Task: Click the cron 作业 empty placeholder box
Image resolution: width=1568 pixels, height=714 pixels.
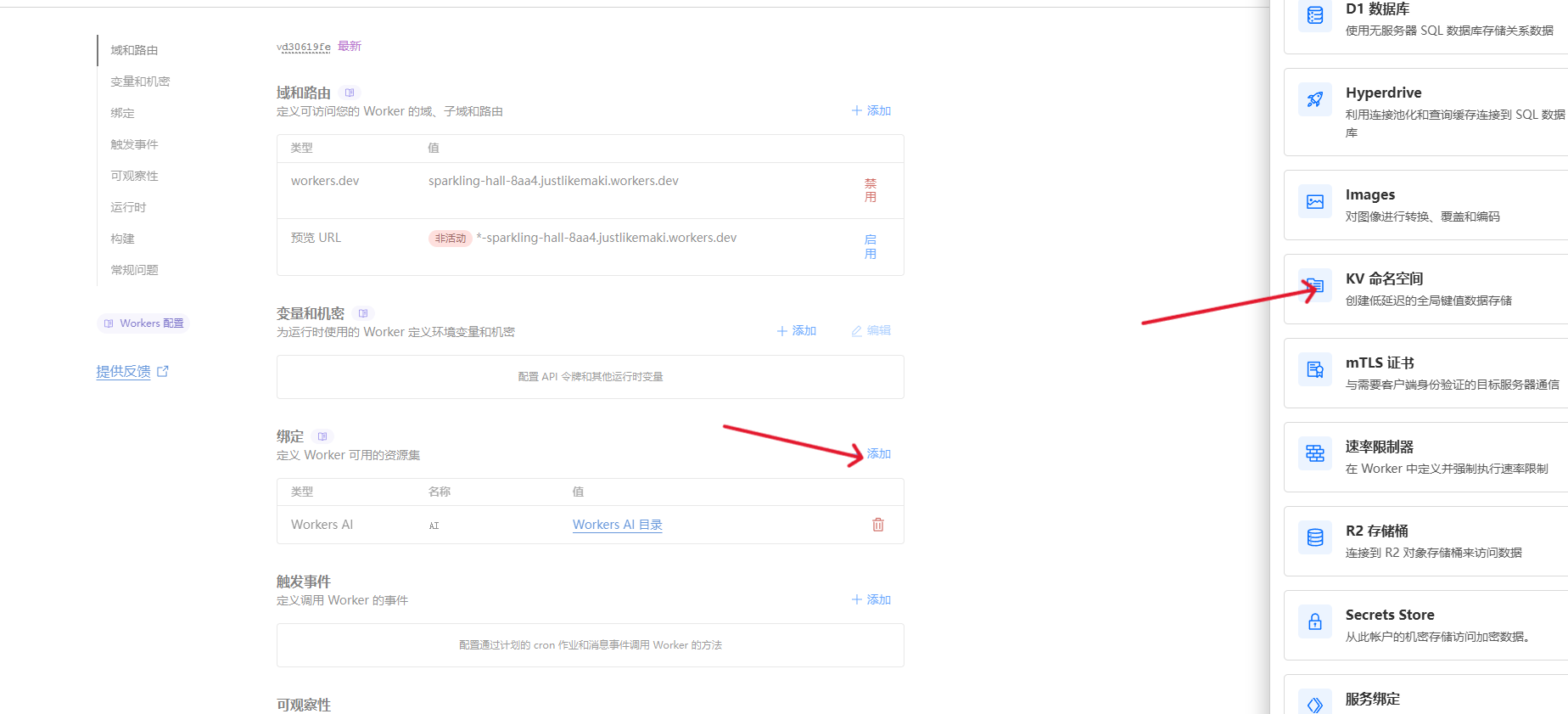Action: coord(591,645)
